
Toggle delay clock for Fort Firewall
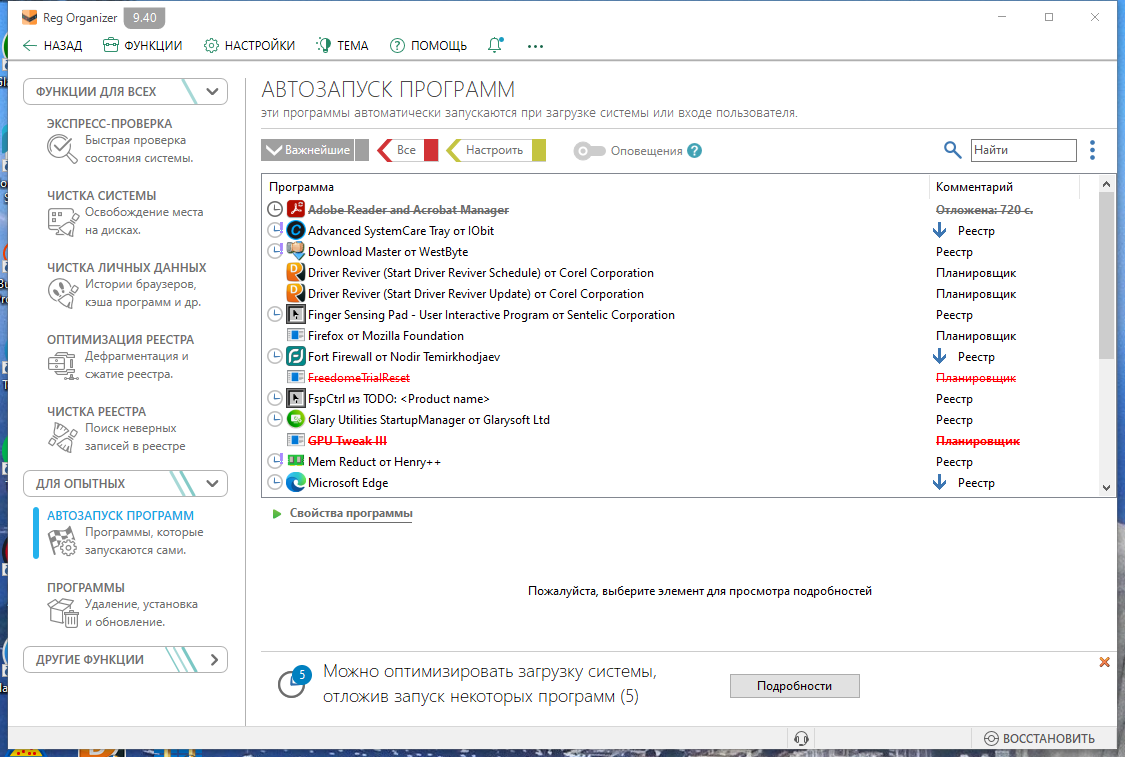[x=275, y=357]
